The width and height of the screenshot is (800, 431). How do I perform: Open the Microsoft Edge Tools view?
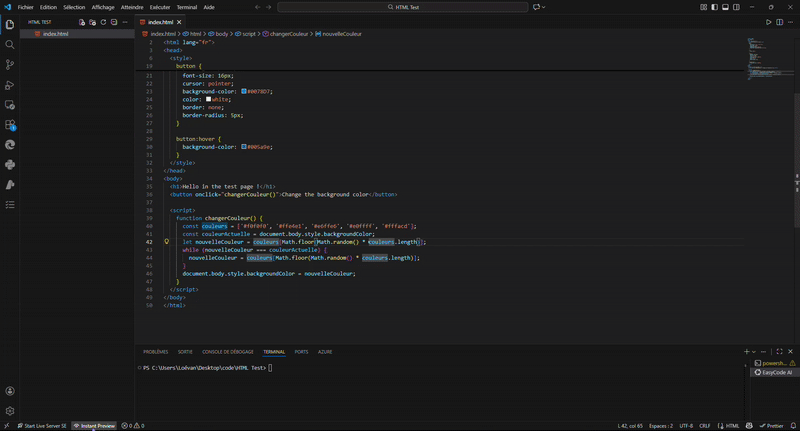[x=10, y=144]
